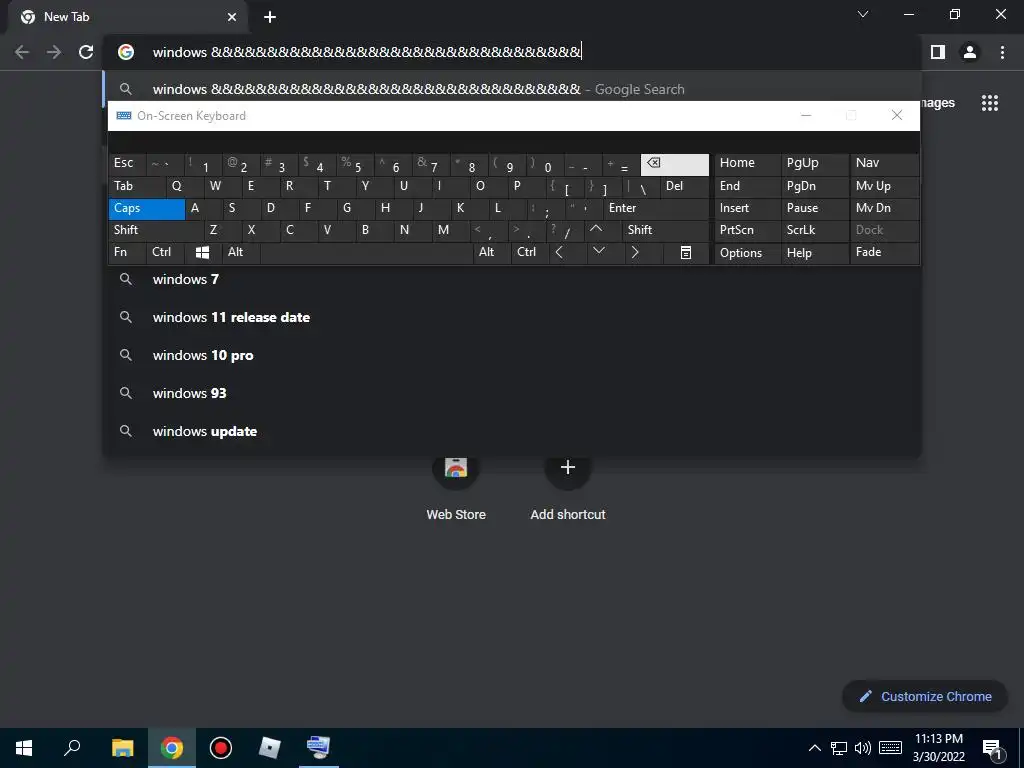The image size is (1024, 768).
Task: Toggle the ScrLk key
Action: pyautogui.click(x=814, y=231)
